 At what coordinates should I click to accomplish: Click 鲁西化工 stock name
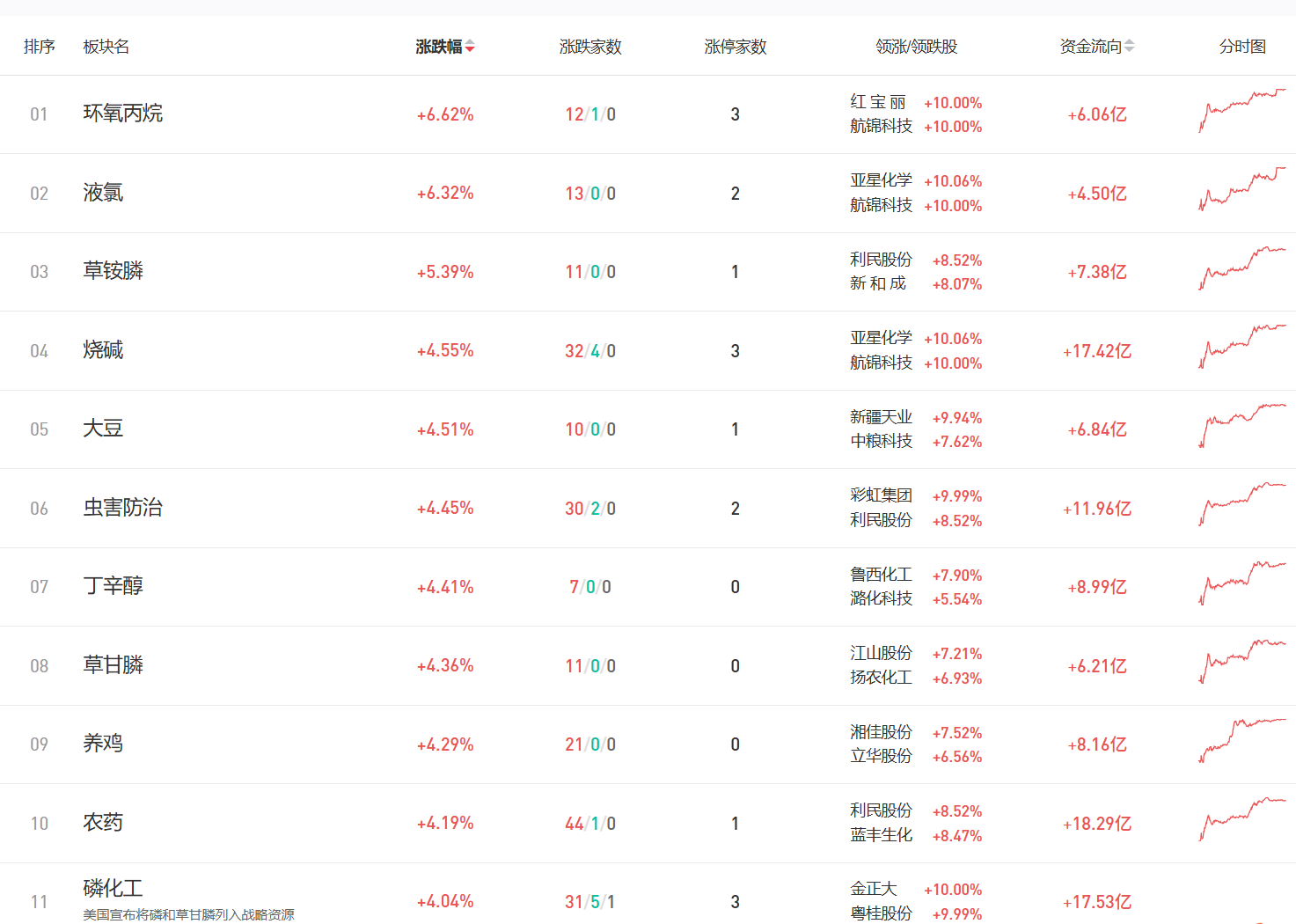(x=881, y=575)
